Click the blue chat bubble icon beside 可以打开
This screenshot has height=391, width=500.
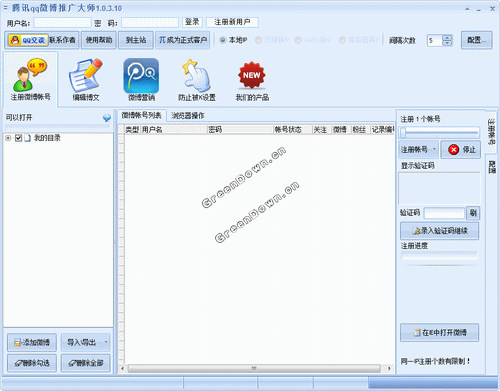click(x=107, y=118)
